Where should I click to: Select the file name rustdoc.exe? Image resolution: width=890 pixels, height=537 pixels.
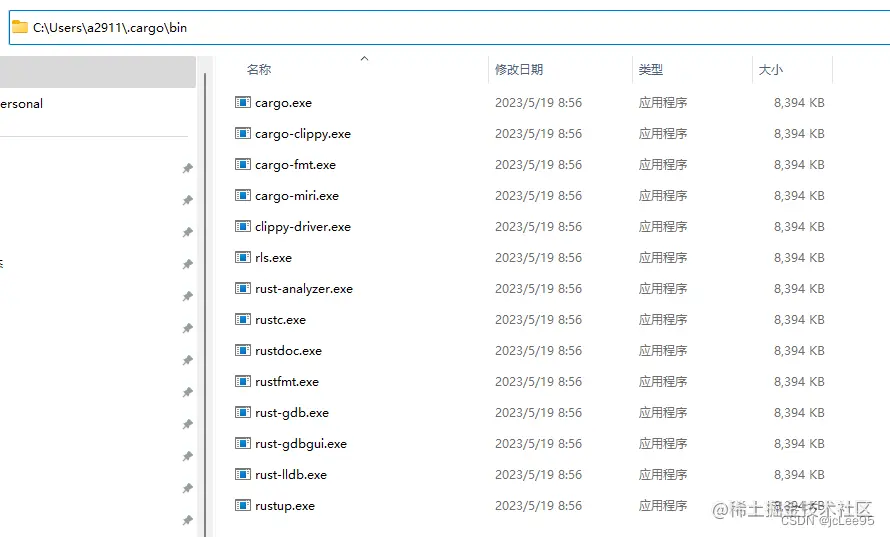coord(288,351)
